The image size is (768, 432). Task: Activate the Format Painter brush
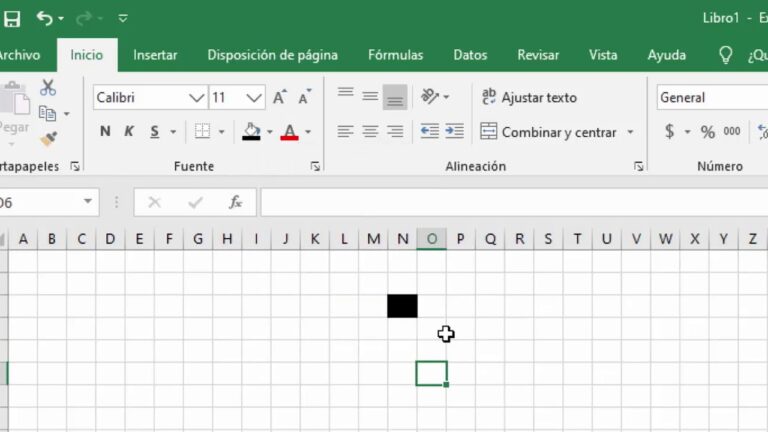(48, 139)
